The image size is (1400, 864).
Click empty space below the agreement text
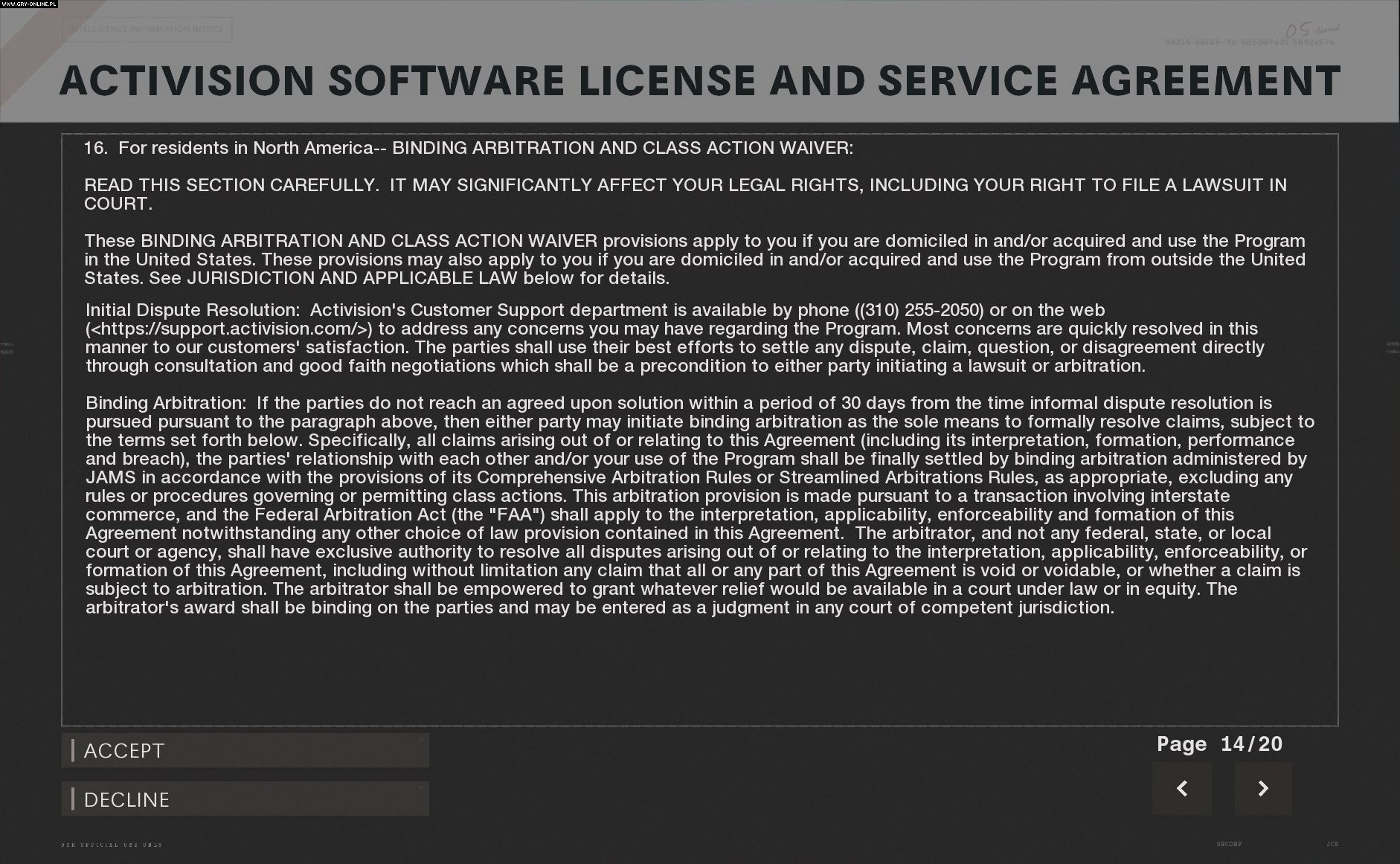(x=699, y=669)
